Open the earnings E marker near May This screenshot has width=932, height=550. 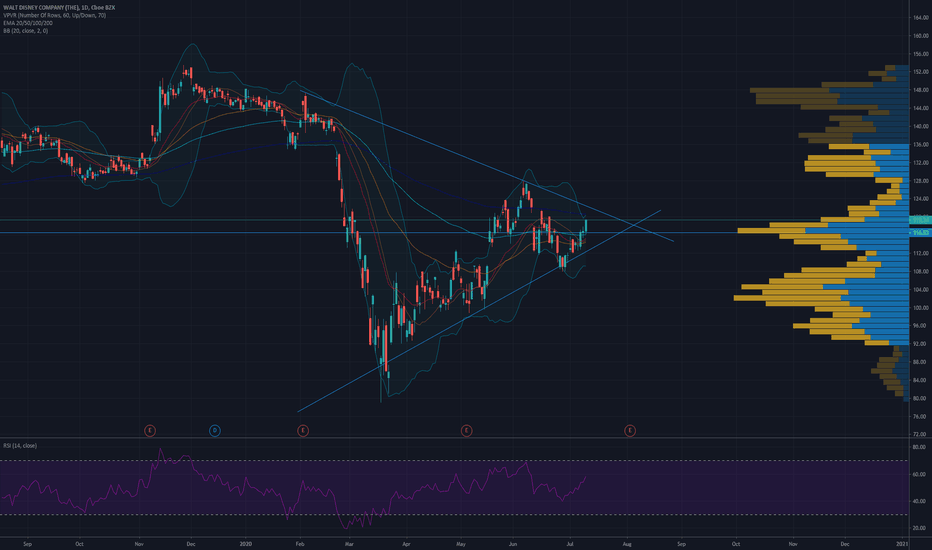click(467, 430)
